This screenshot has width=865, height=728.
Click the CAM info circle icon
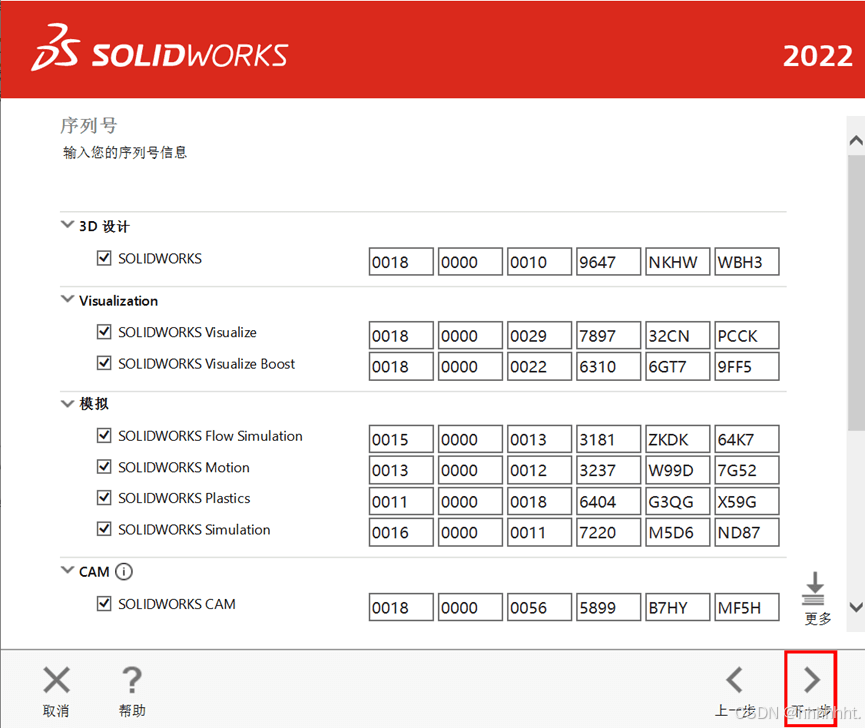point(124,572)
